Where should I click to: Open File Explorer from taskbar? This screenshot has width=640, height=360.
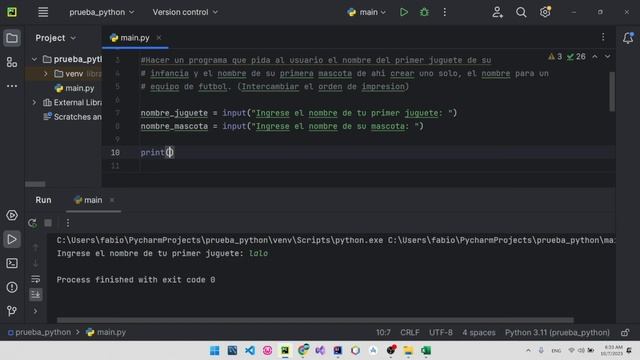[x=408, y=351]
